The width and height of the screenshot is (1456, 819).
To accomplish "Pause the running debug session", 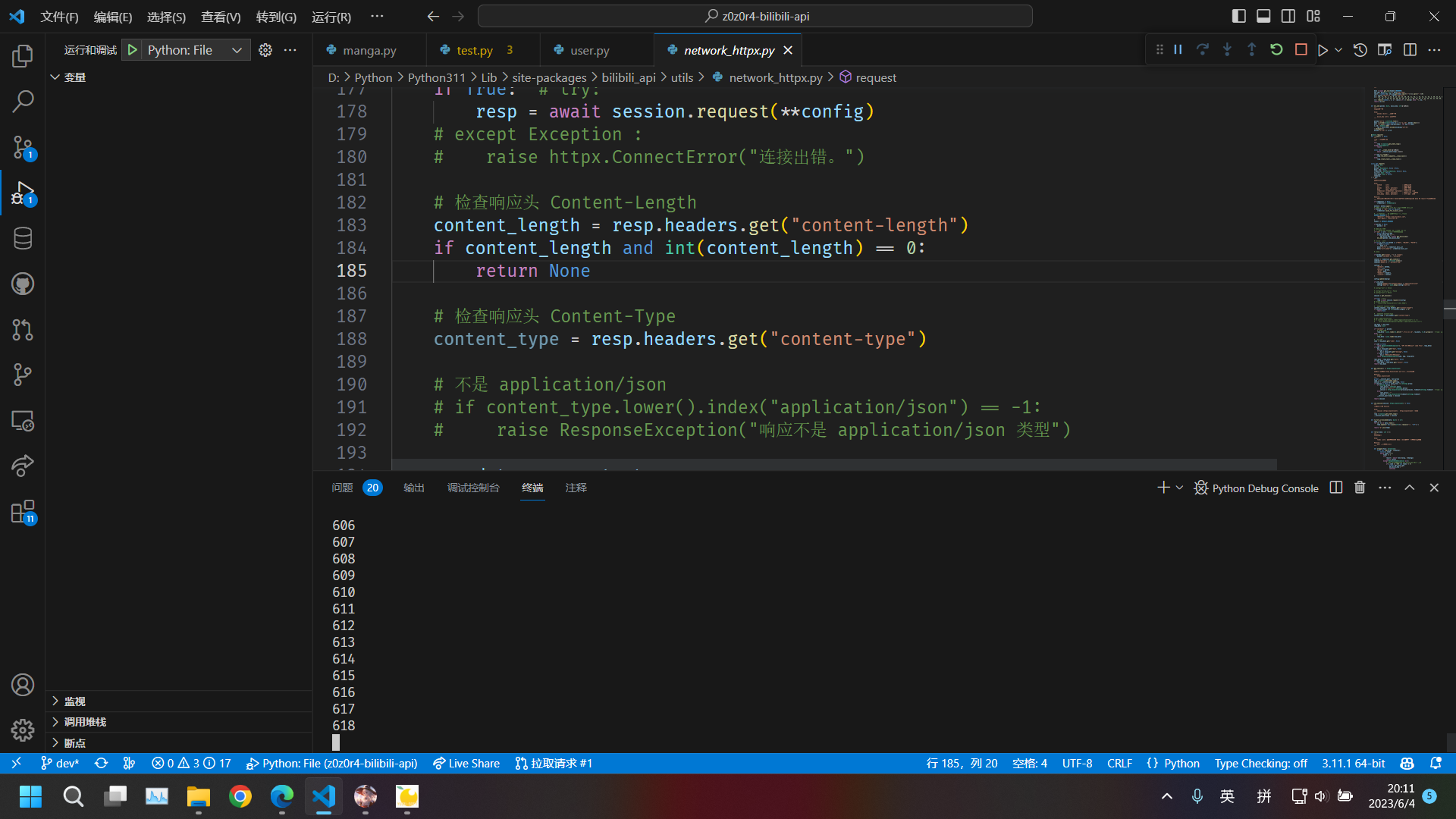I will [1177, 49].
